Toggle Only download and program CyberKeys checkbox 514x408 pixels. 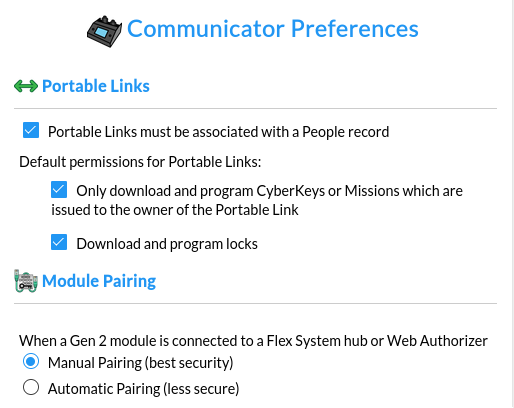coord(59,189)
